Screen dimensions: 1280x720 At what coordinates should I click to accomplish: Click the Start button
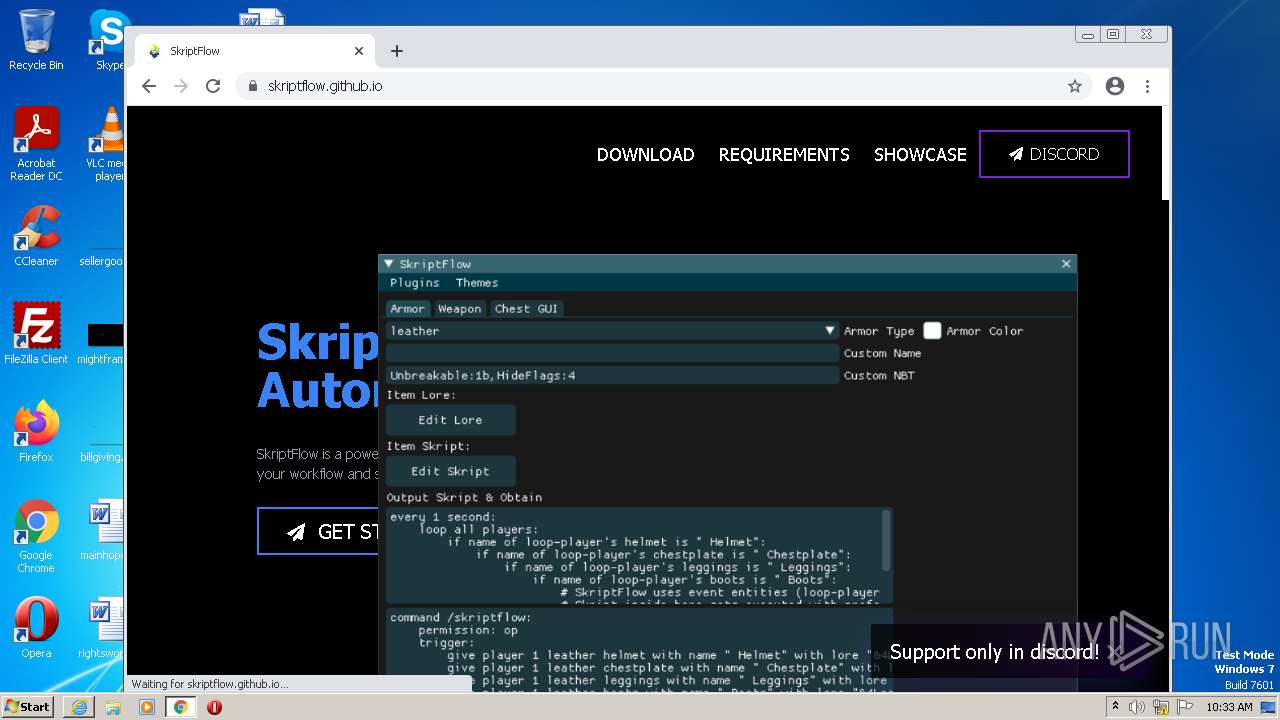point(28,707)
